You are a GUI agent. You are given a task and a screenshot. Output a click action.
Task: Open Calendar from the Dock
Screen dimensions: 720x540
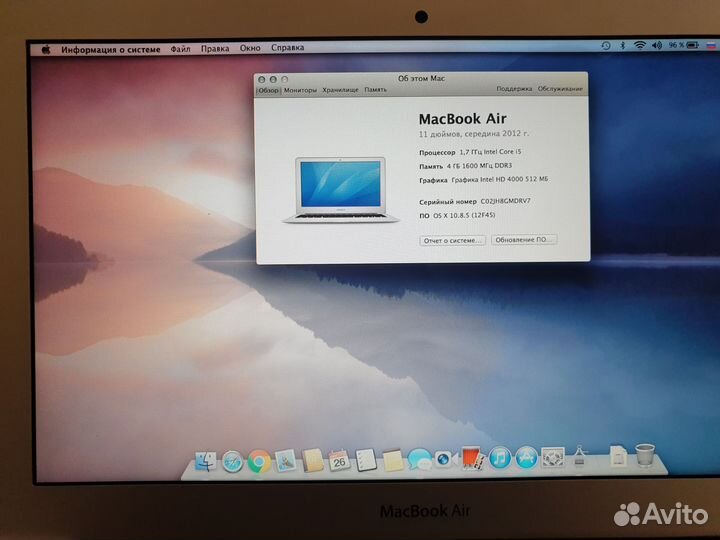click(339, 460)
